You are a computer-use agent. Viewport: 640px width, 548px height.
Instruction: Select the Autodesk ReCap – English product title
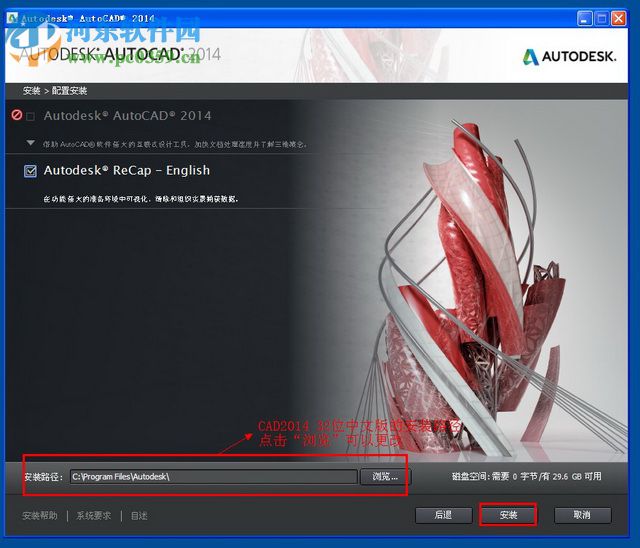(x=127, y=170)
